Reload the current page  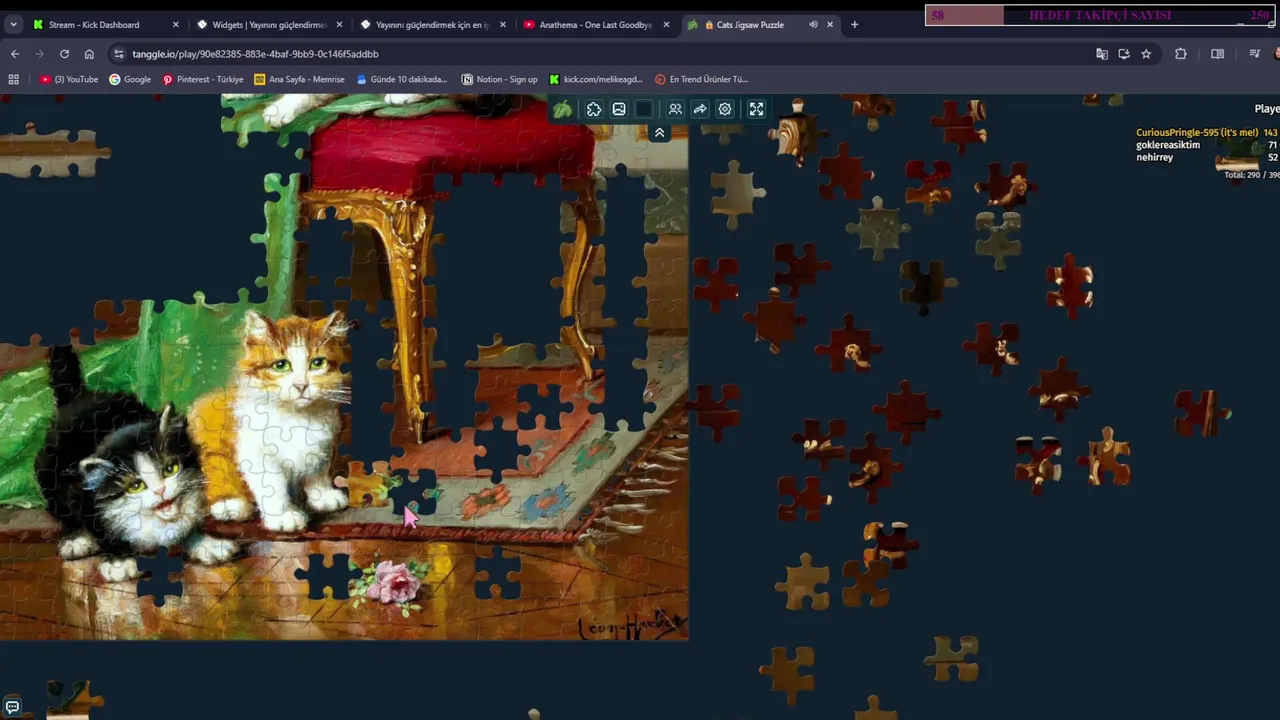[x=64, y=54]
